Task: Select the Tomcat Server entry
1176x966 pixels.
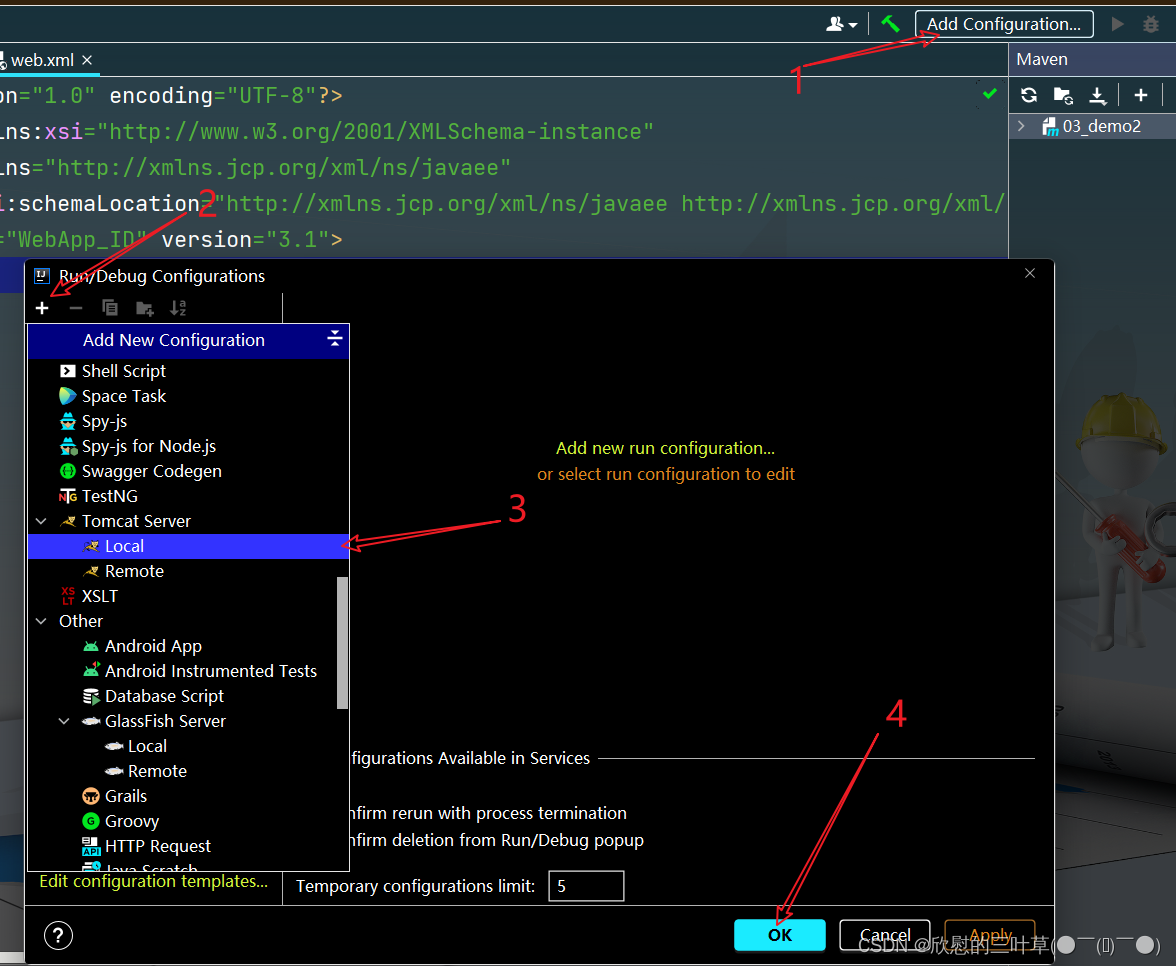Action: [136, 521]
